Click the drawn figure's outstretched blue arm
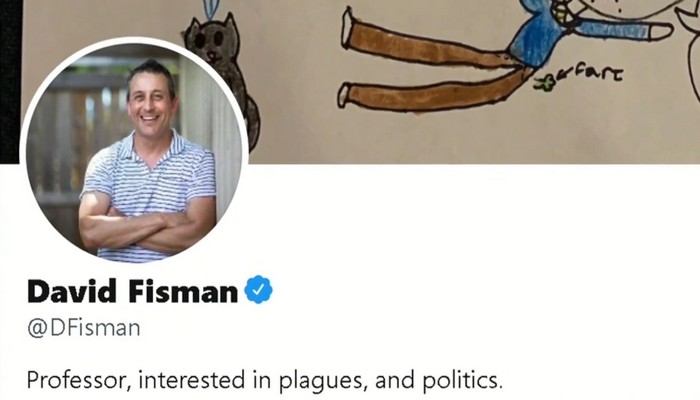This screenshot has width=700, height=400. click(623, 30)
